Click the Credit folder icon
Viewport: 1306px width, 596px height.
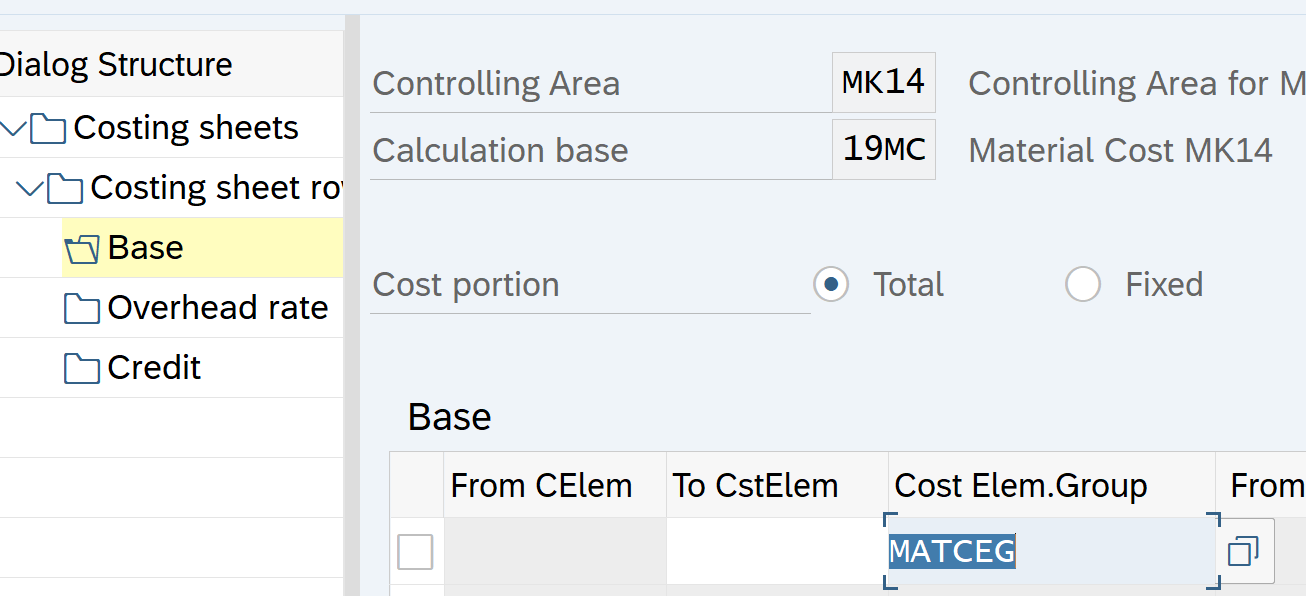[82, 368]
